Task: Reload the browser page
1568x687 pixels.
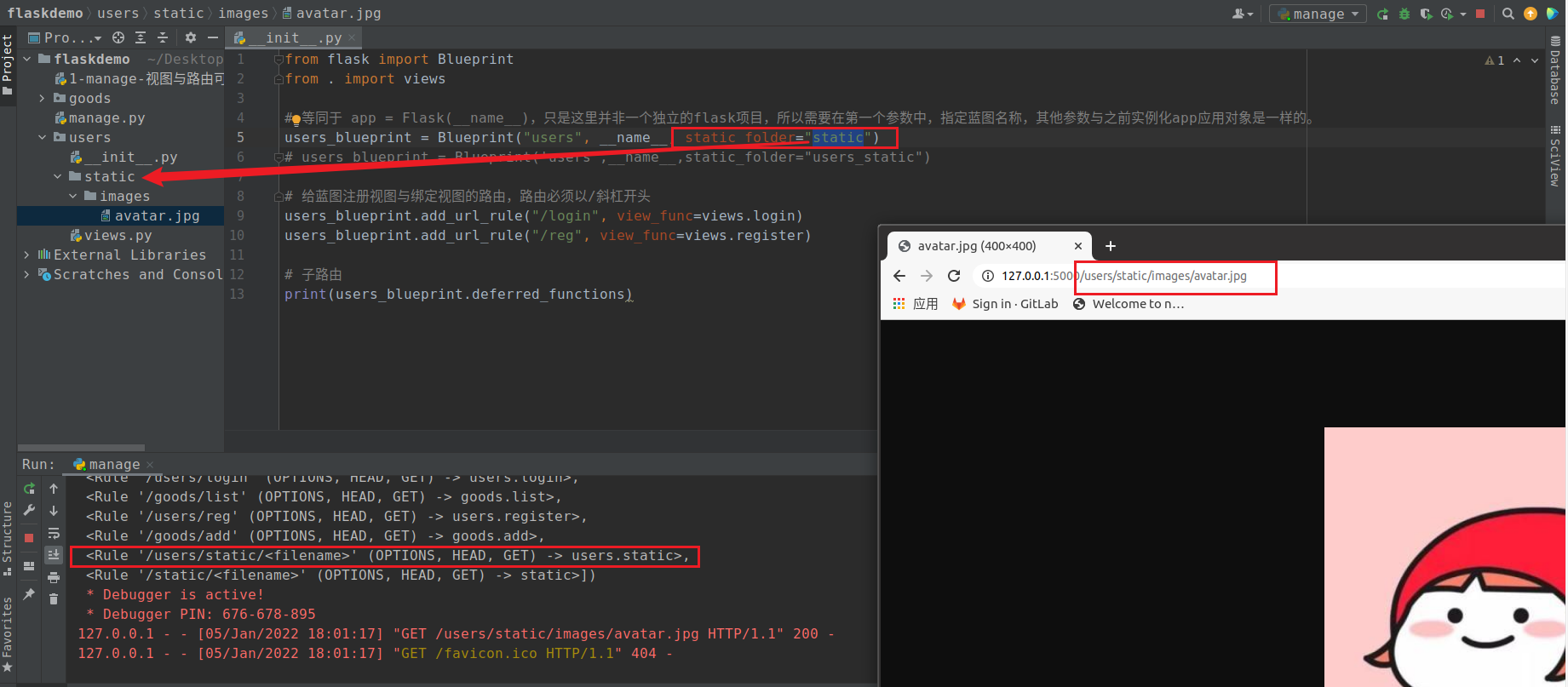Action: [954, 276]
